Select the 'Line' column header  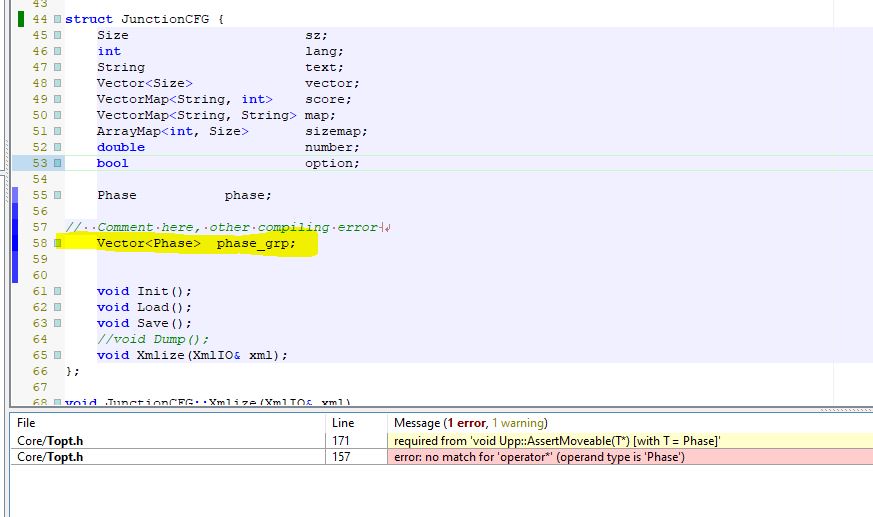click(x=343, y=423)
